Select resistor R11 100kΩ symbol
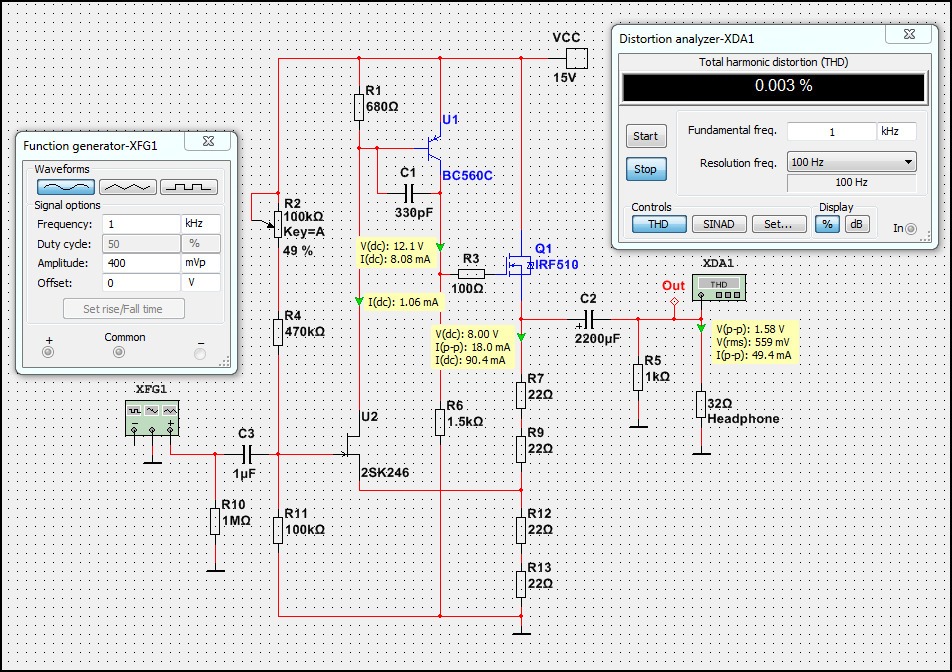The image size is (952, 672). [x=277, y=530]
